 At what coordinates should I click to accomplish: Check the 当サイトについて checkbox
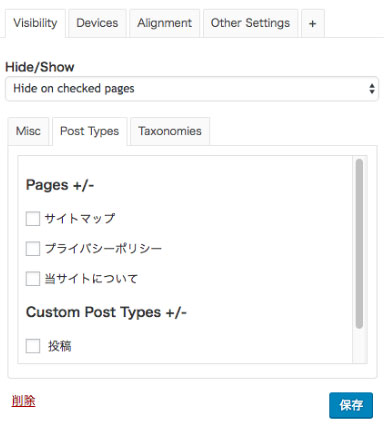pyautogui.click(x=33, y=279)
